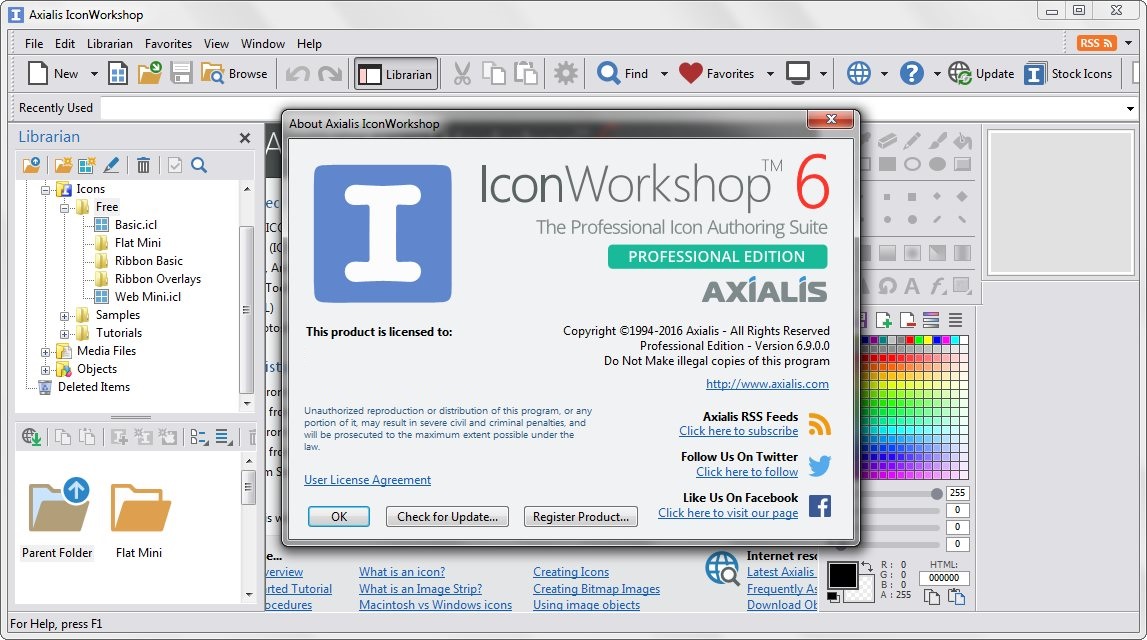Click the Copy icon in main toolbar
The width and height of the screenshot is (1147, 640).
tap(494, 74)
